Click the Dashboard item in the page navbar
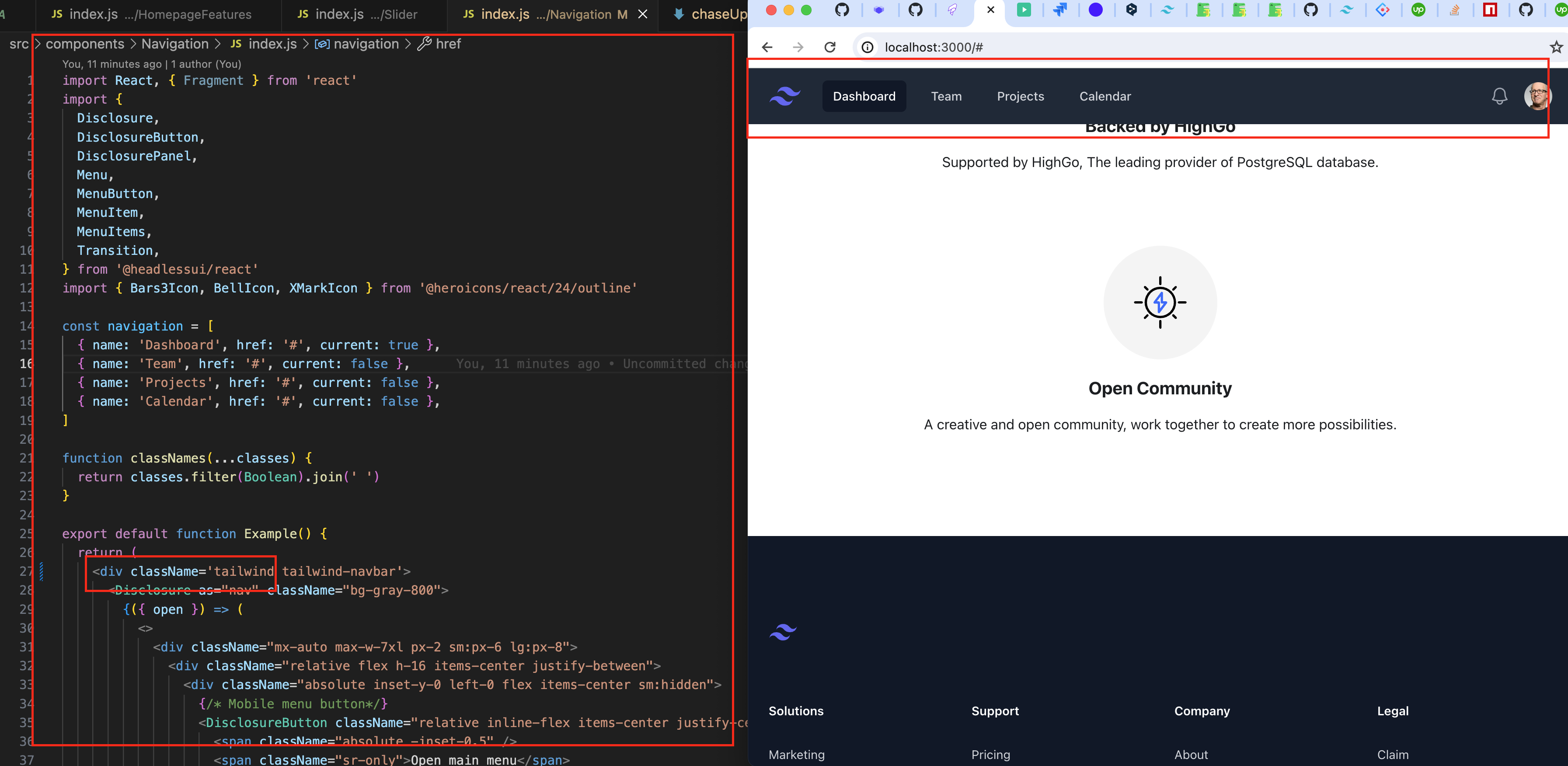The width and height of the screenshot is (1568, 766). pos(864,96)
